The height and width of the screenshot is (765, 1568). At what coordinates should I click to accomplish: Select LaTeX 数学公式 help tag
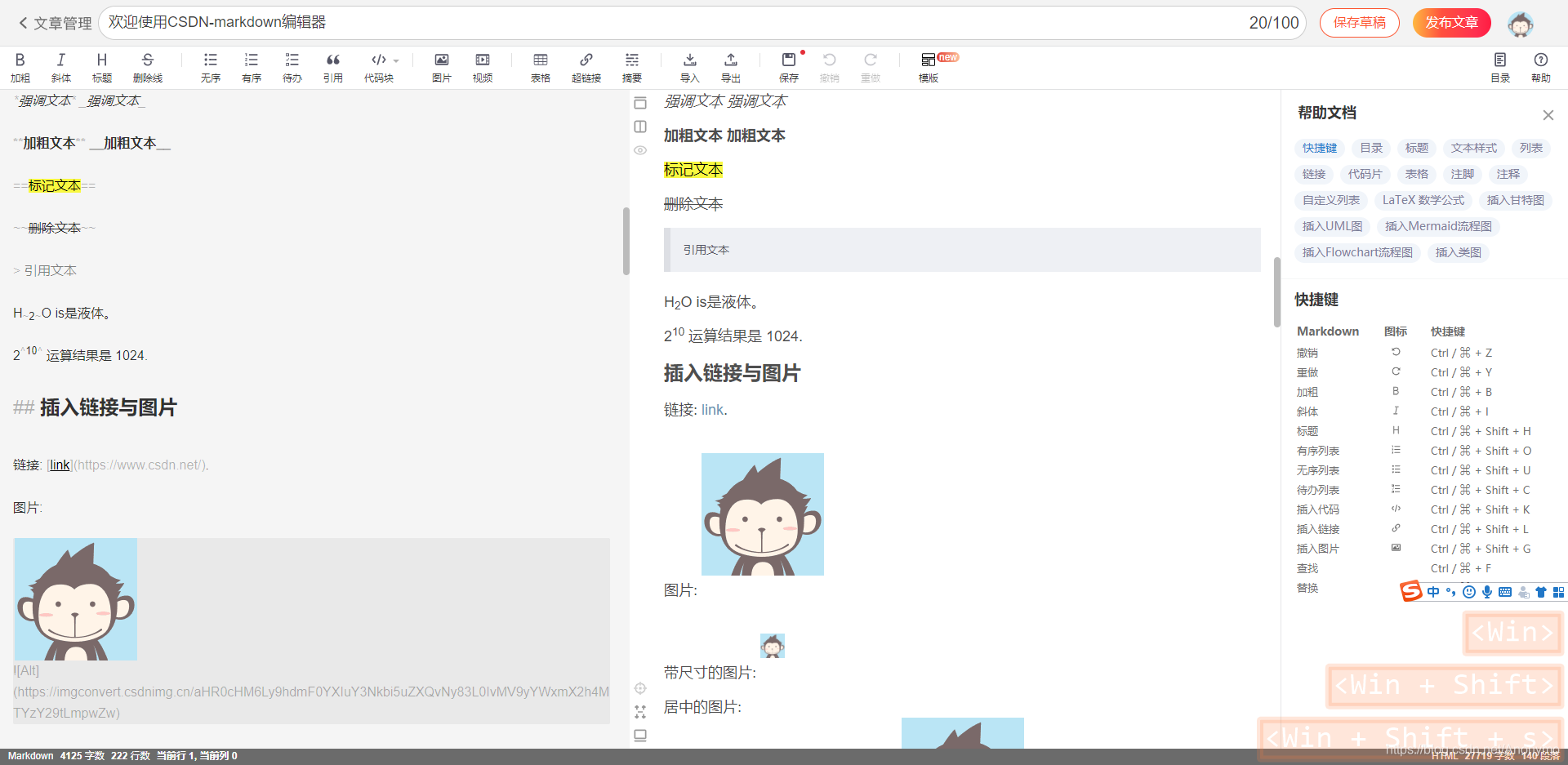click(1423, 200)
